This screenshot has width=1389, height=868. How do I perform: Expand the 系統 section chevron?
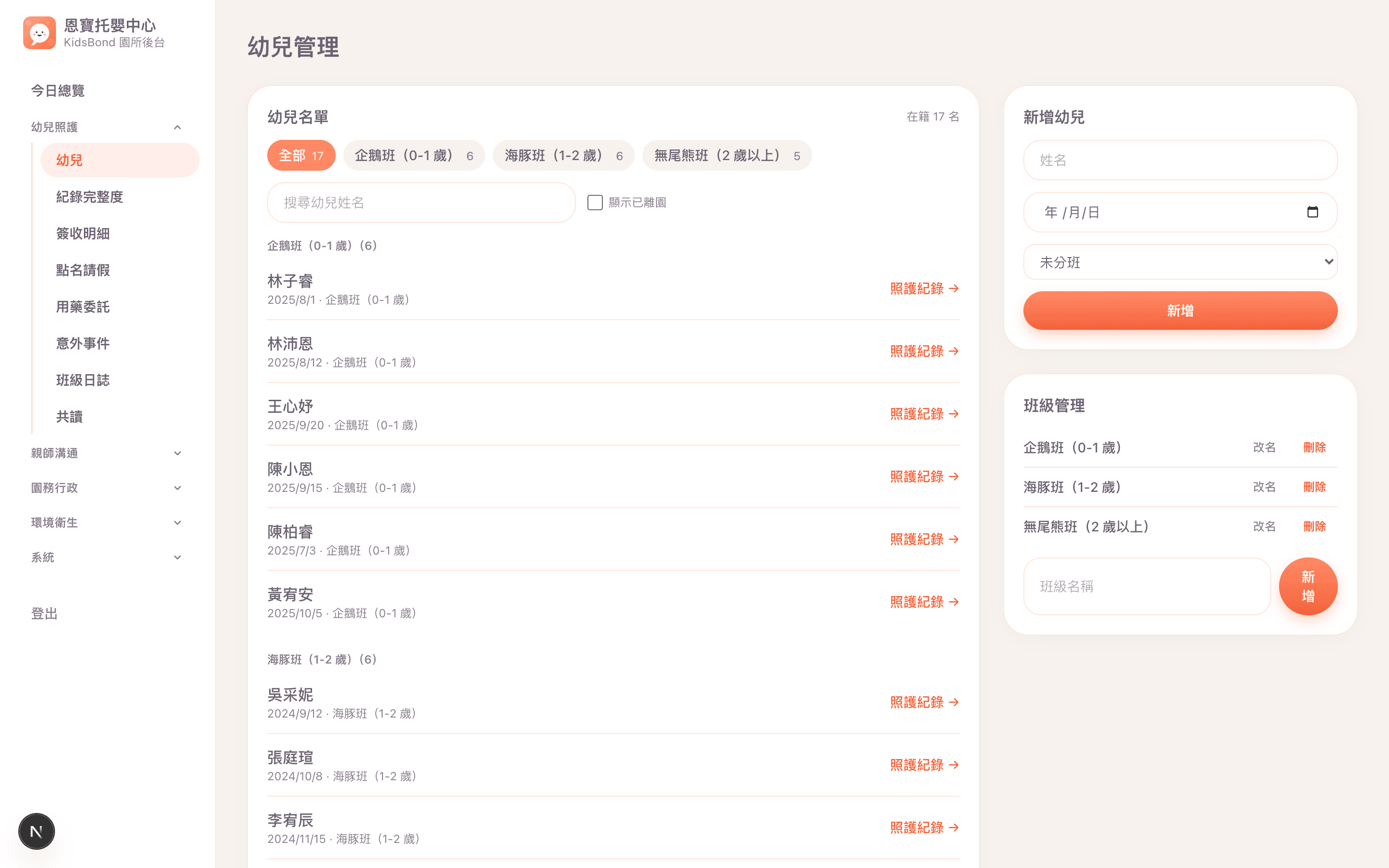[x=177, y=557]
